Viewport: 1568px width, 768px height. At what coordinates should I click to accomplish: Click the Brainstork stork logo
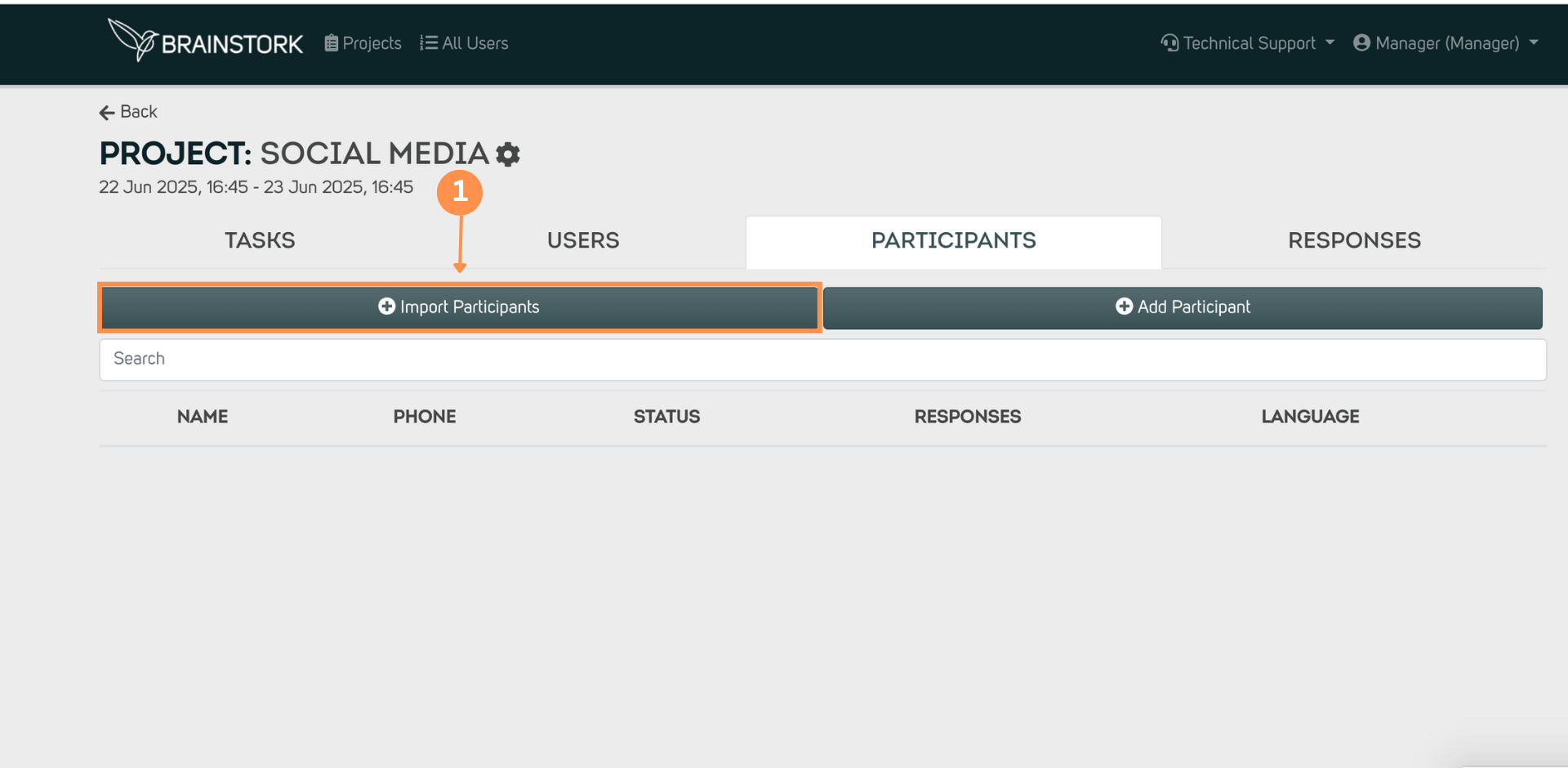[x=132, y=39]
